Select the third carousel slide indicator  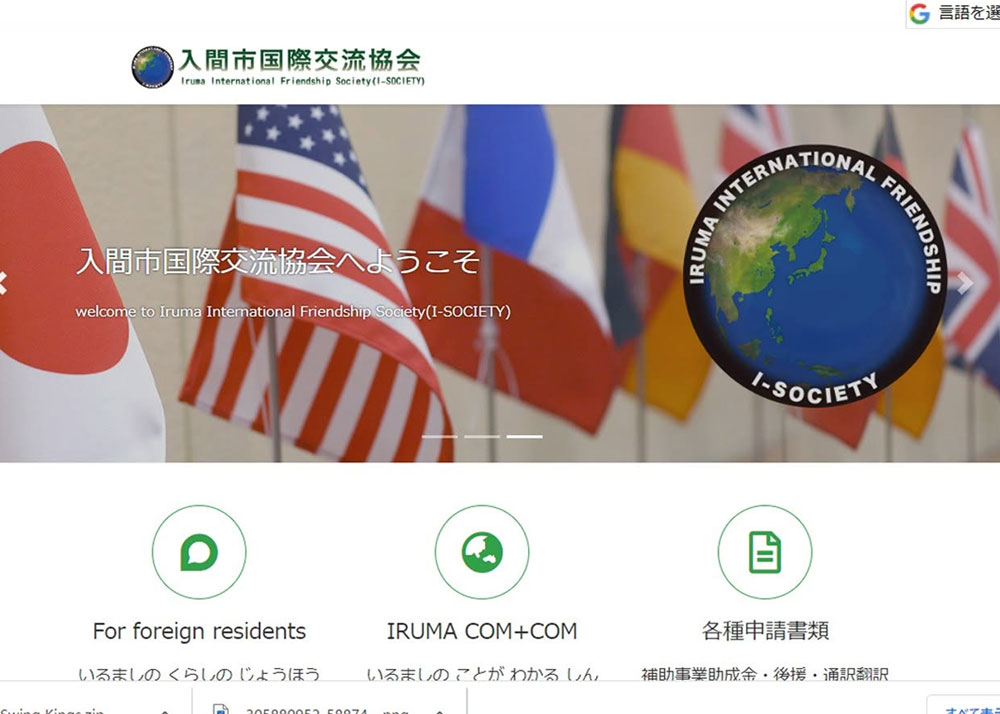tap(524, 437)
